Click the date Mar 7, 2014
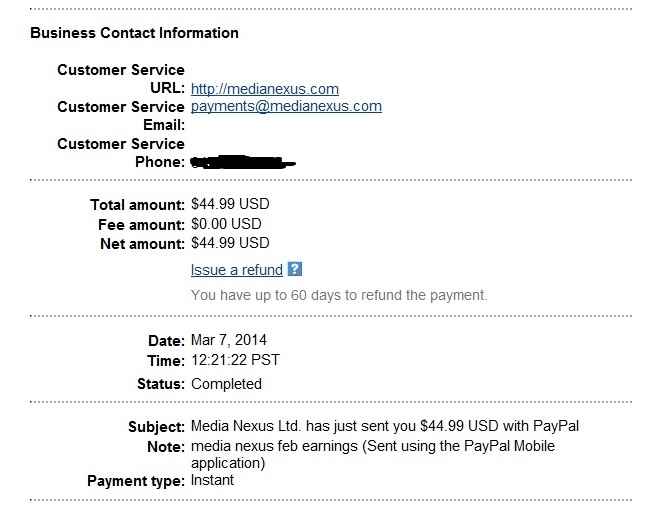Image resolution: width=657 pixels, height=519 pixels. (229, 340)
